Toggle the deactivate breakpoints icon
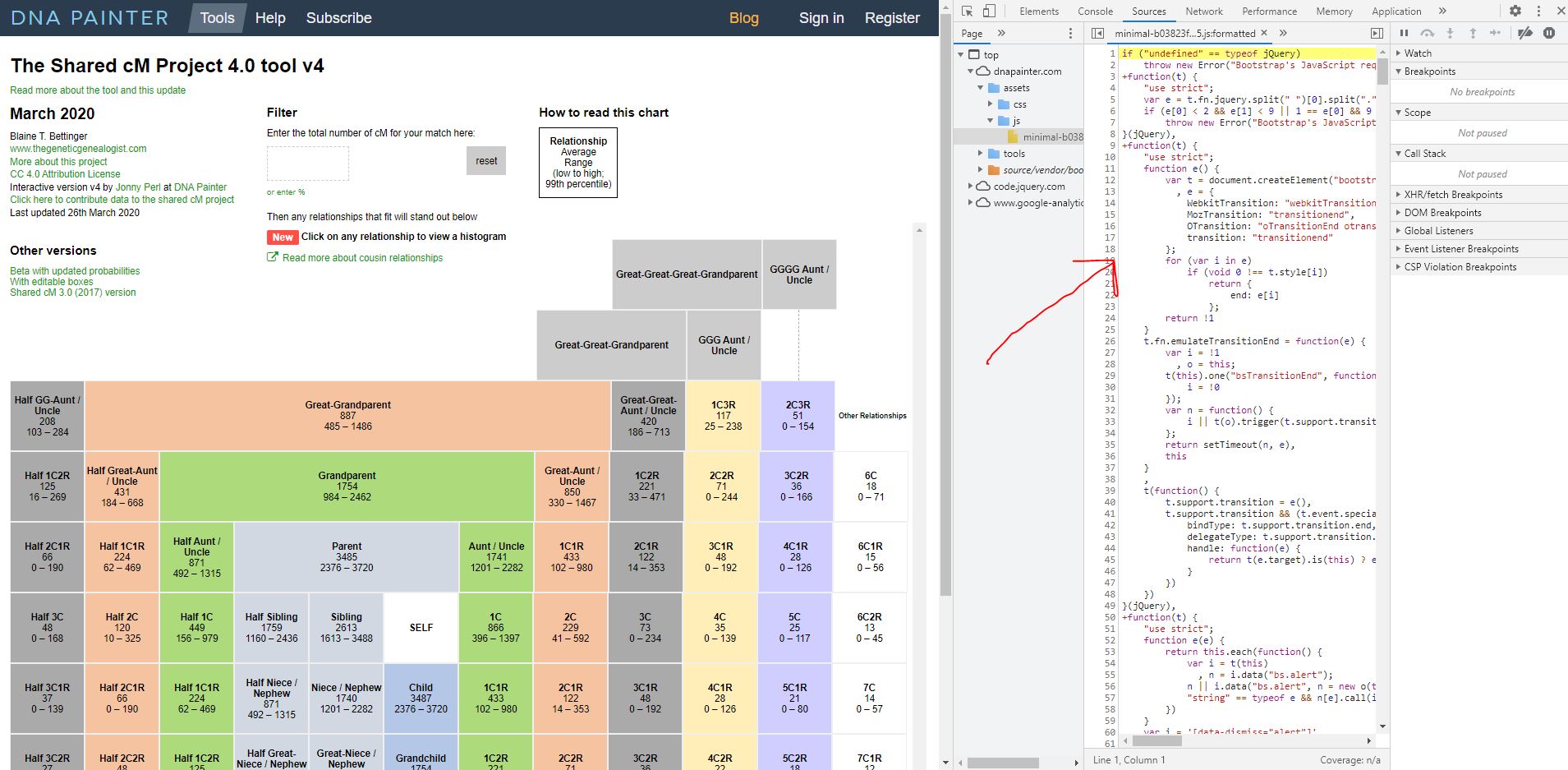This screenshot has width=1568, height=770. (x=1524, y=33)
